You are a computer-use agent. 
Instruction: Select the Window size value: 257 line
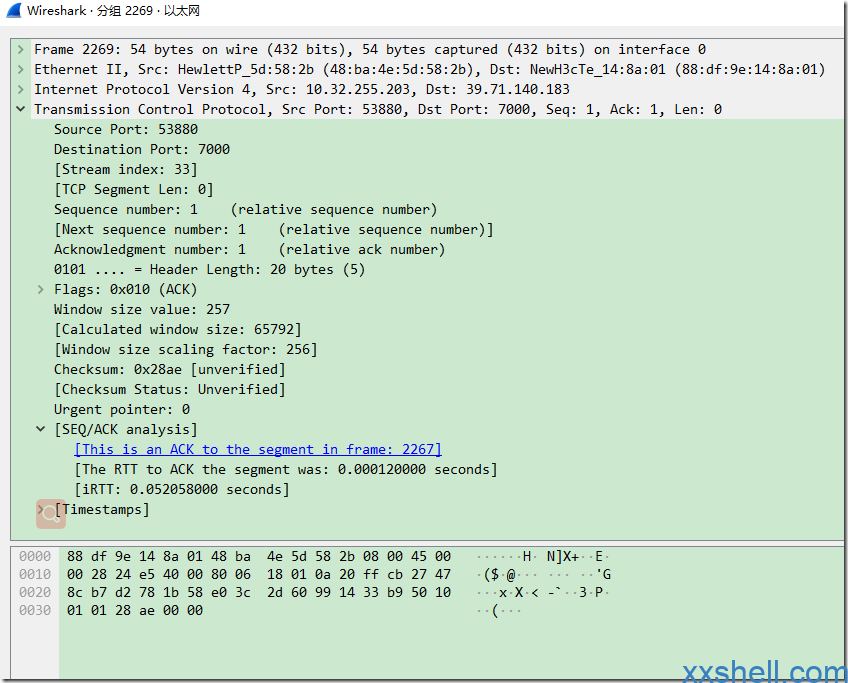pyautogui.click(x=142, y=310)
